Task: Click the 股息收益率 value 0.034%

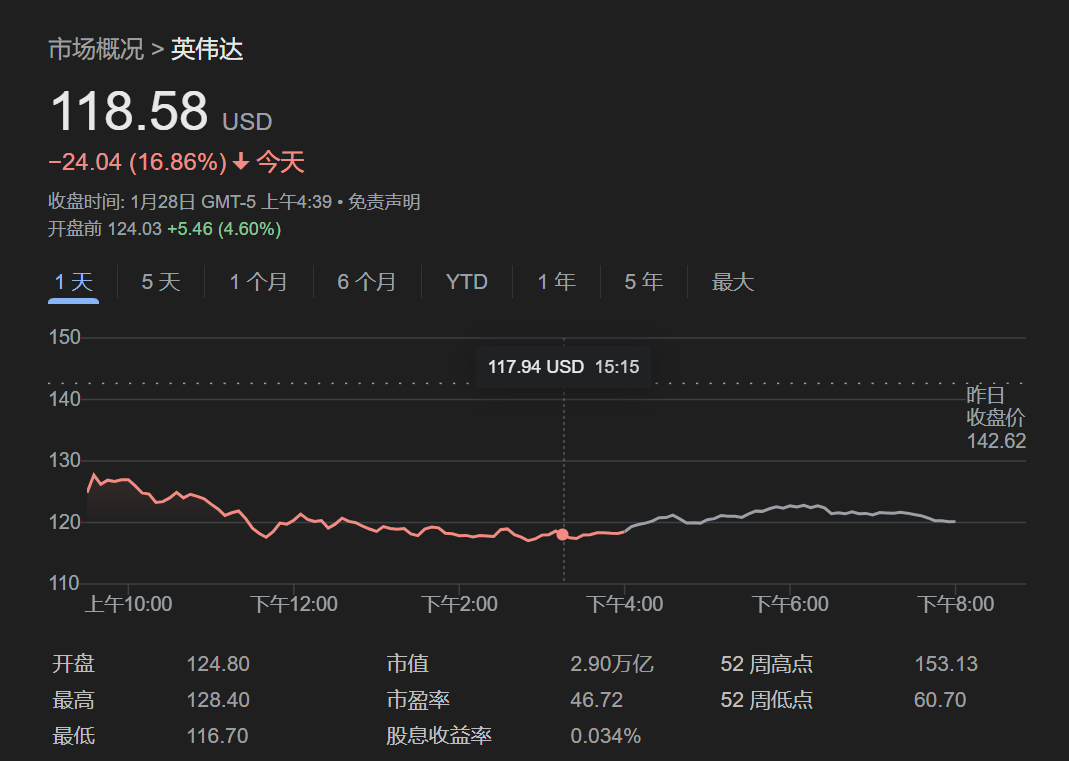Action: coord(605,736)
